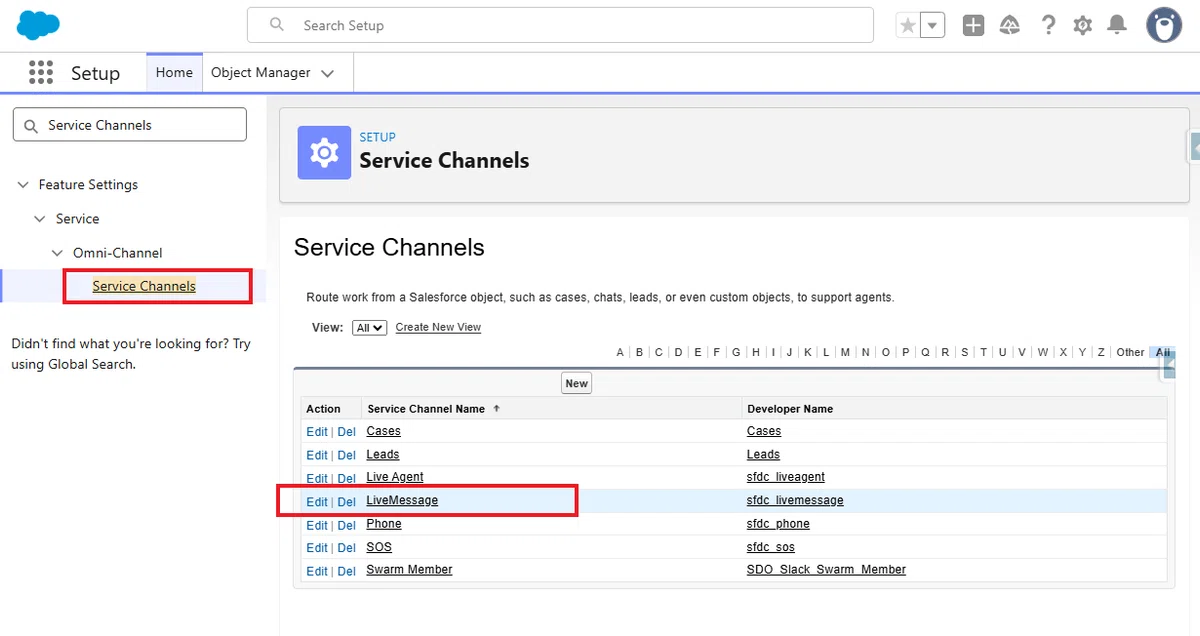
Task: Filter the list by letter C
Action: tap(659, 352)
